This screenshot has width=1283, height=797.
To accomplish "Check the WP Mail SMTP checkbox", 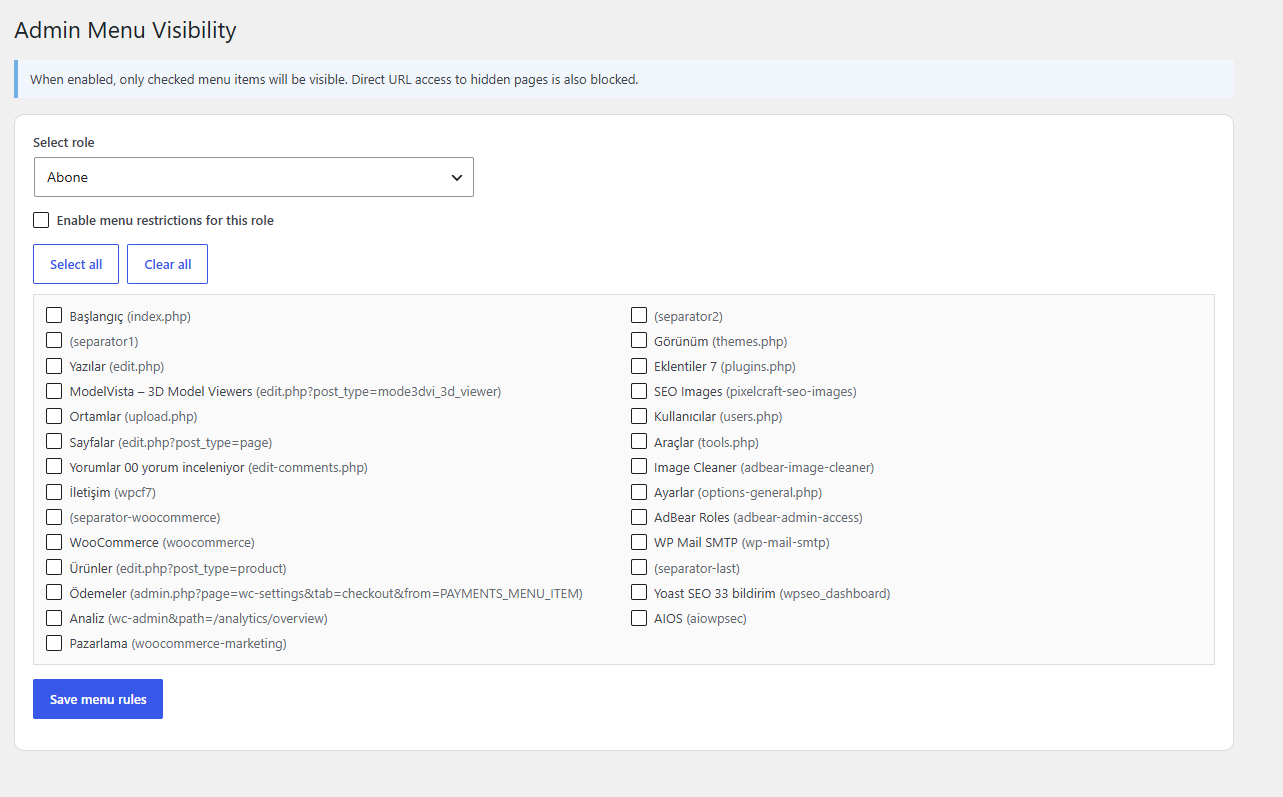I will click(x=639, y=542).
